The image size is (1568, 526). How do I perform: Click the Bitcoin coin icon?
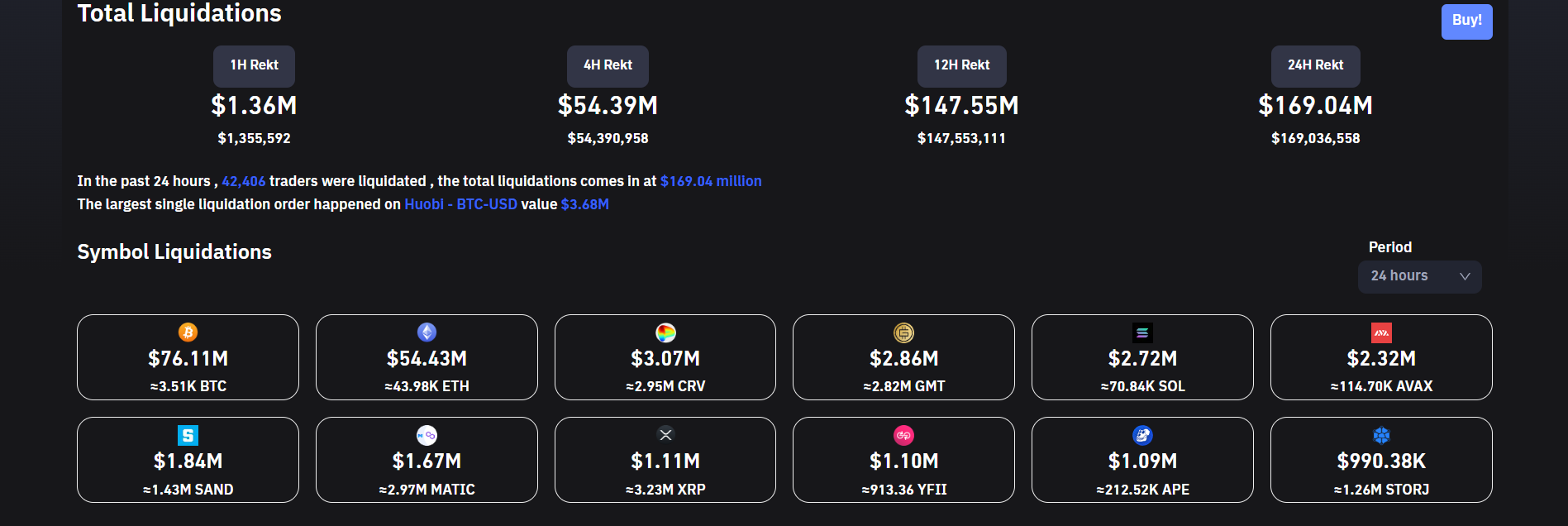tap(188, 332)
